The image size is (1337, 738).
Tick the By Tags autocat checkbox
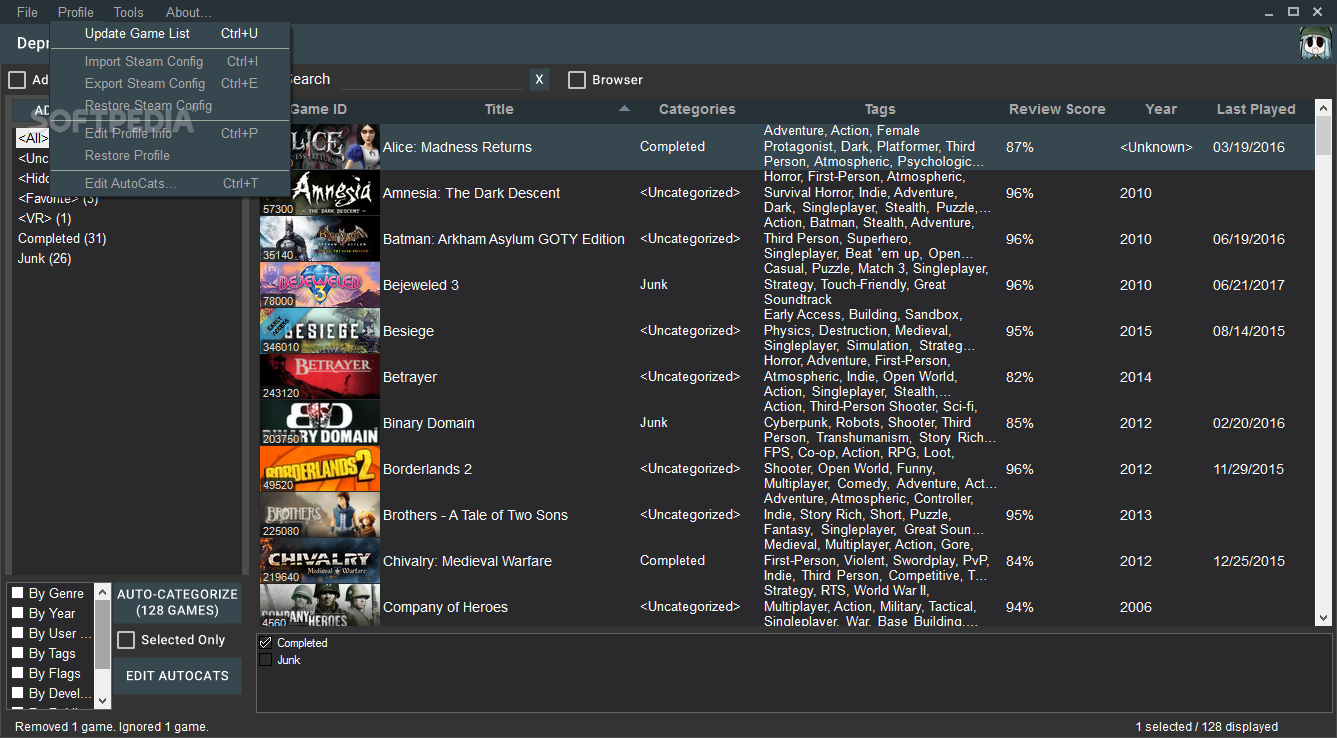(17, 653)
